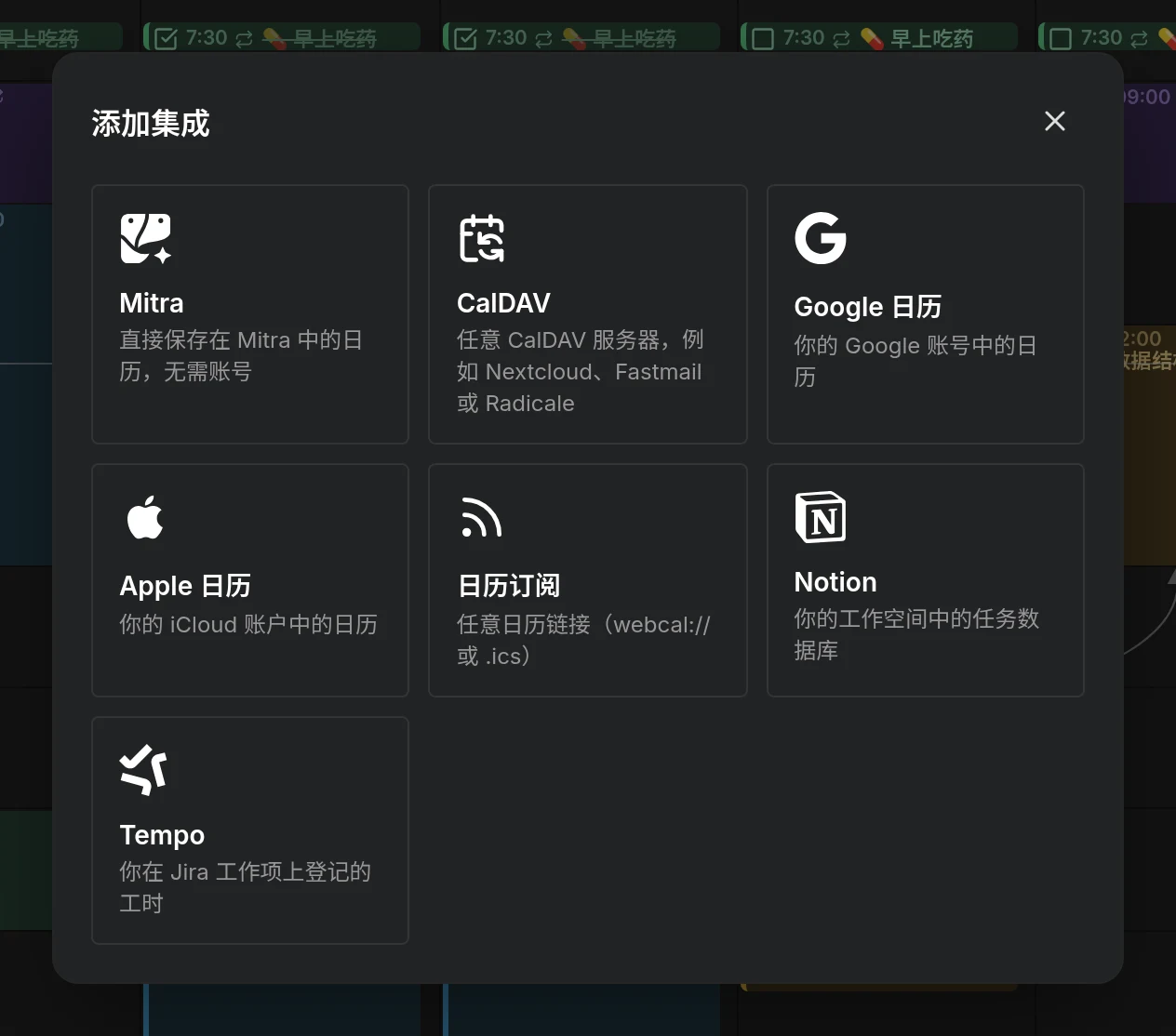Uncheck the third 7:30 早上吃药 task checkbox
Image resolution: width=1176 pixels, height=1036 pixels.
tap(465, 39)
